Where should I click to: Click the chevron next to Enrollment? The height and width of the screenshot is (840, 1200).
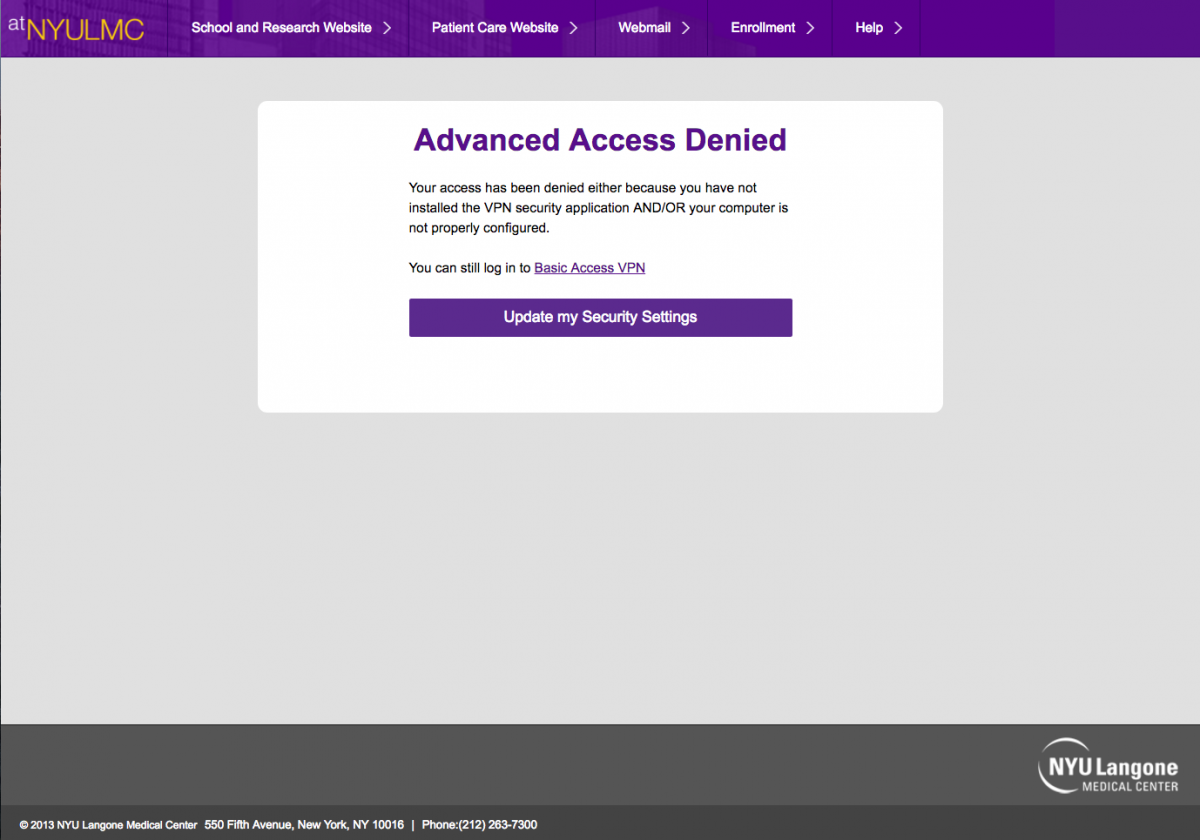tap(810, 28)
